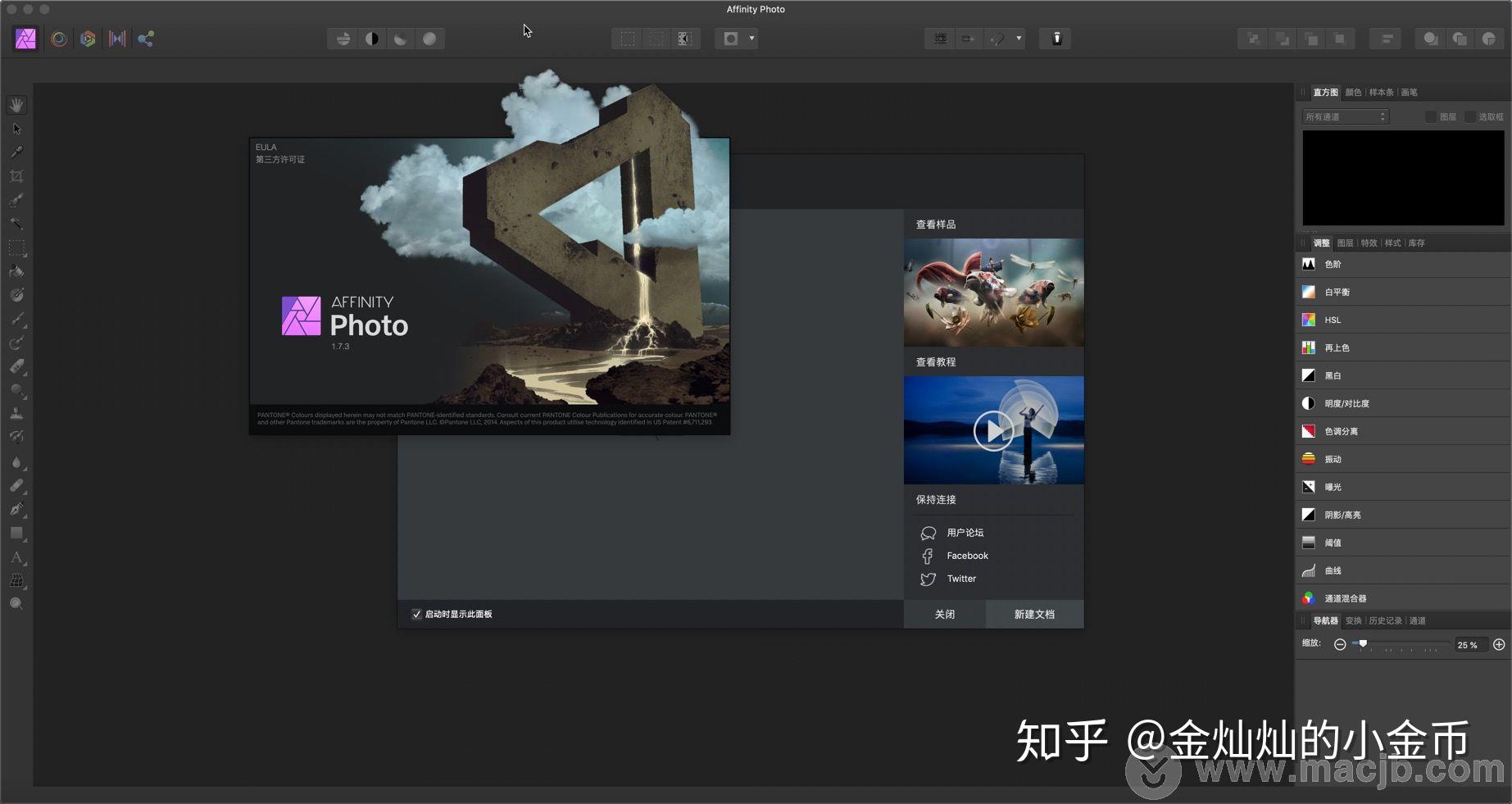Switch to the '画笔' tab
Screen dimensions: 1512x804
point(1409,93)
